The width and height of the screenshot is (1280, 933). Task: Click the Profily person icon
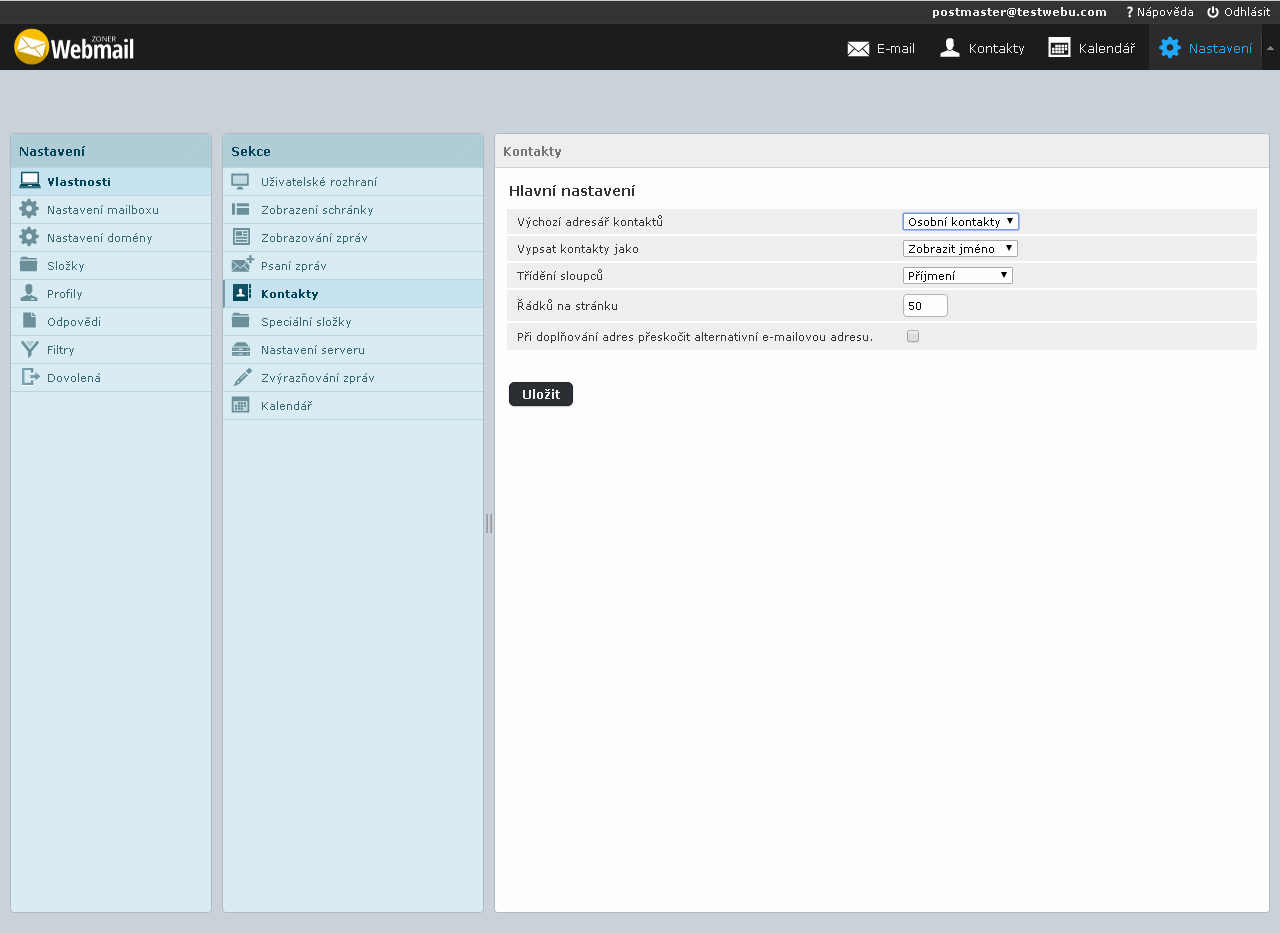point(29,294)
